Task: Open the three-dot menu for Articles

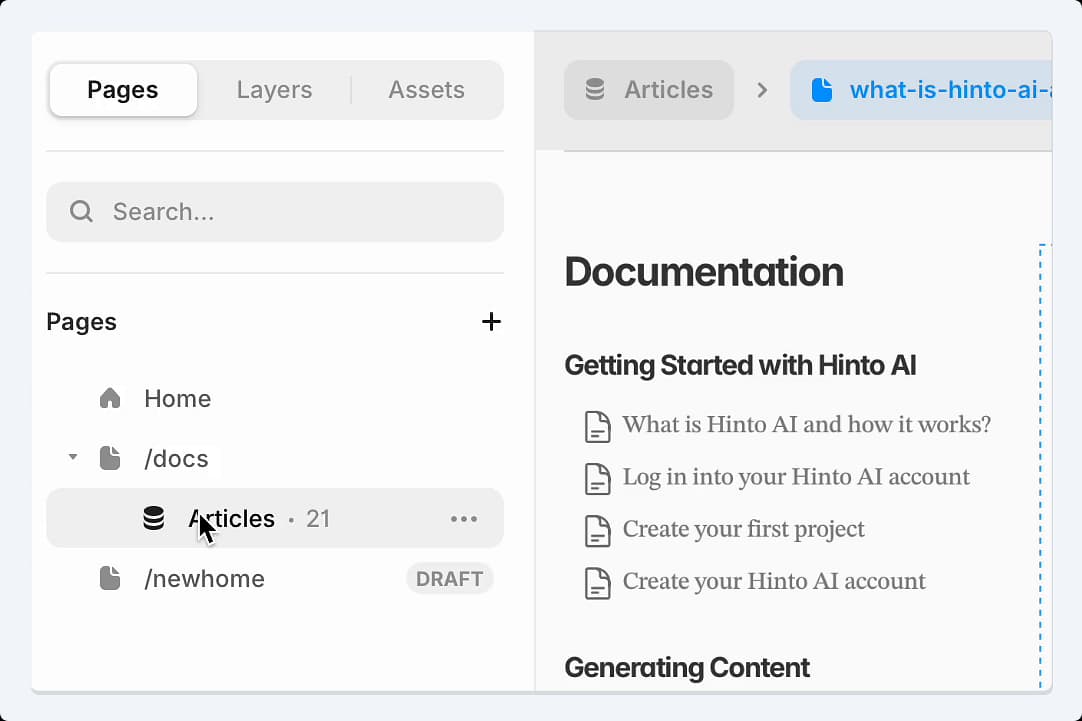Action: click(464, 519)
